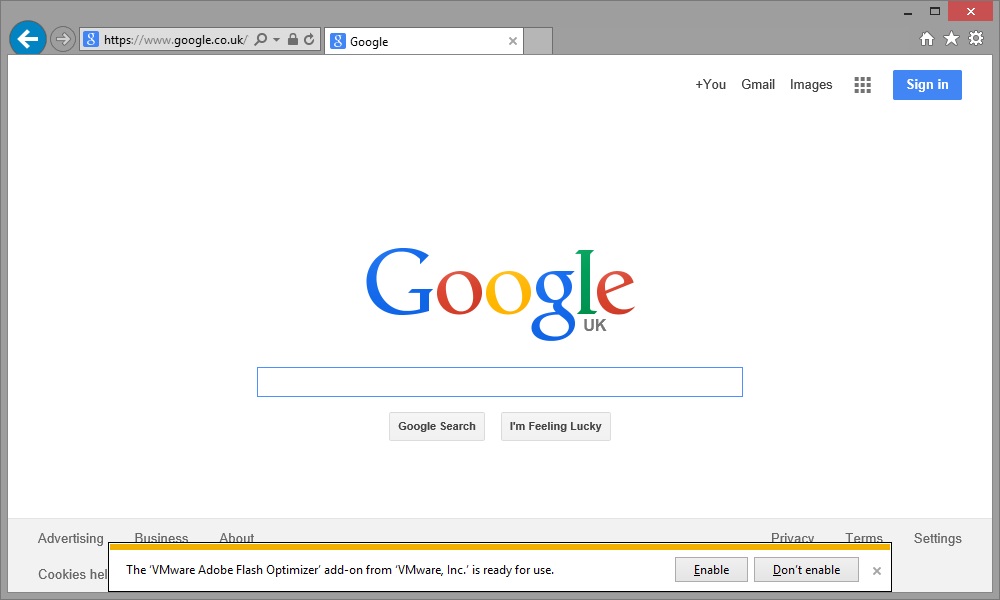Open the Tools gear icon
1000x600 pixels.
pyautogui.click(x=976, y=38)
